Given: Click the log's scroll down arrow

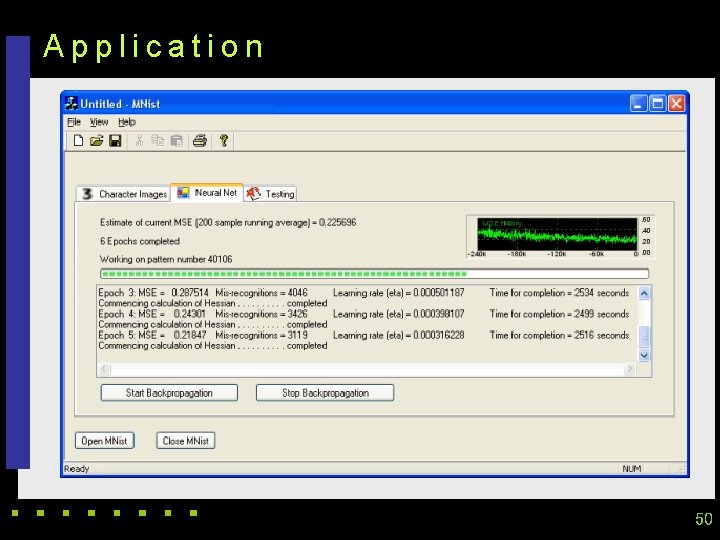Looking at the screenshot, I should pyautogui.click(x=644, y=355).
